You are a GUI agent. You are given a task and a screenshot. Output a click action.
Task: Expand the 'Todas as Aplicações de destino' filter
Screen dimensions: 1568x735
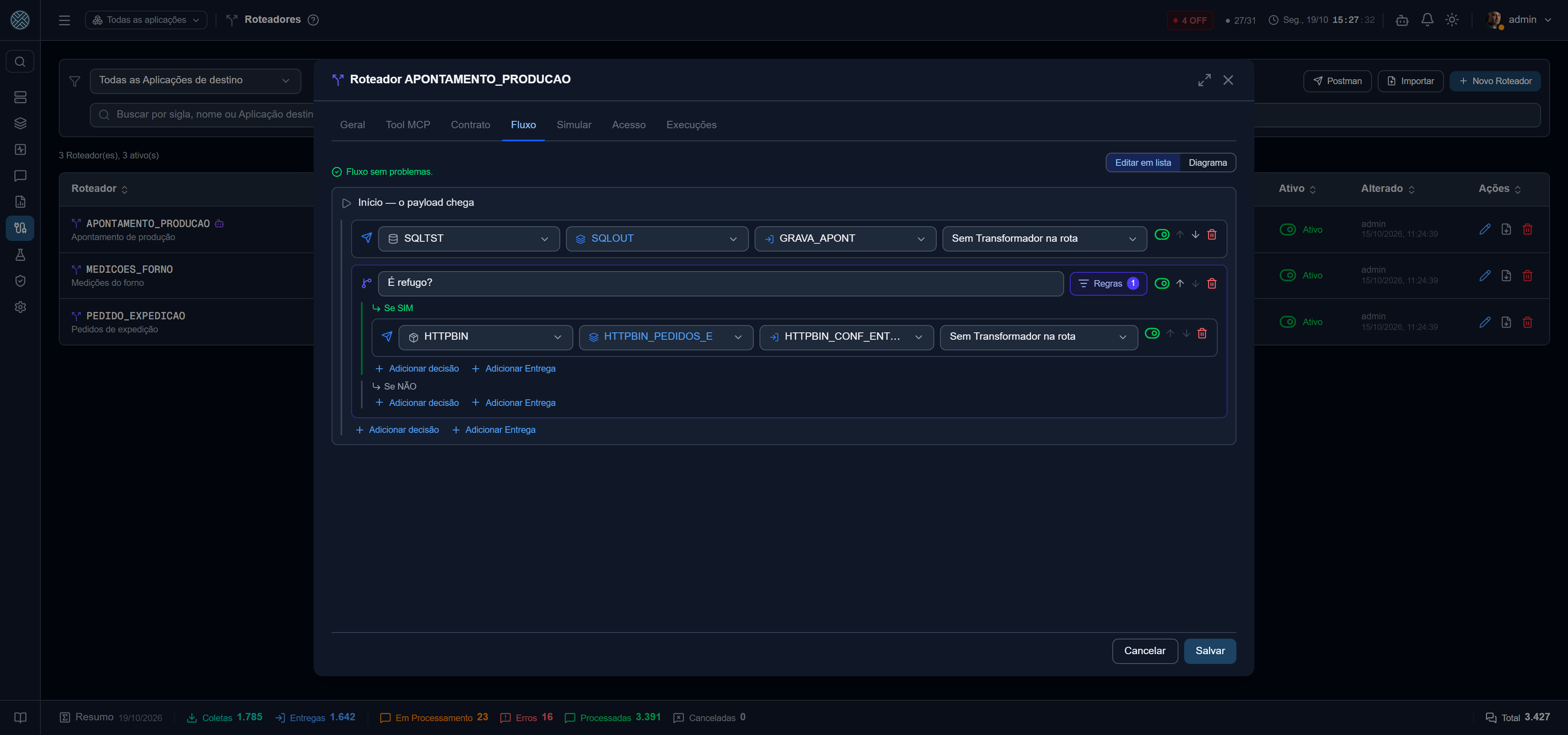[x=195, y=81]
